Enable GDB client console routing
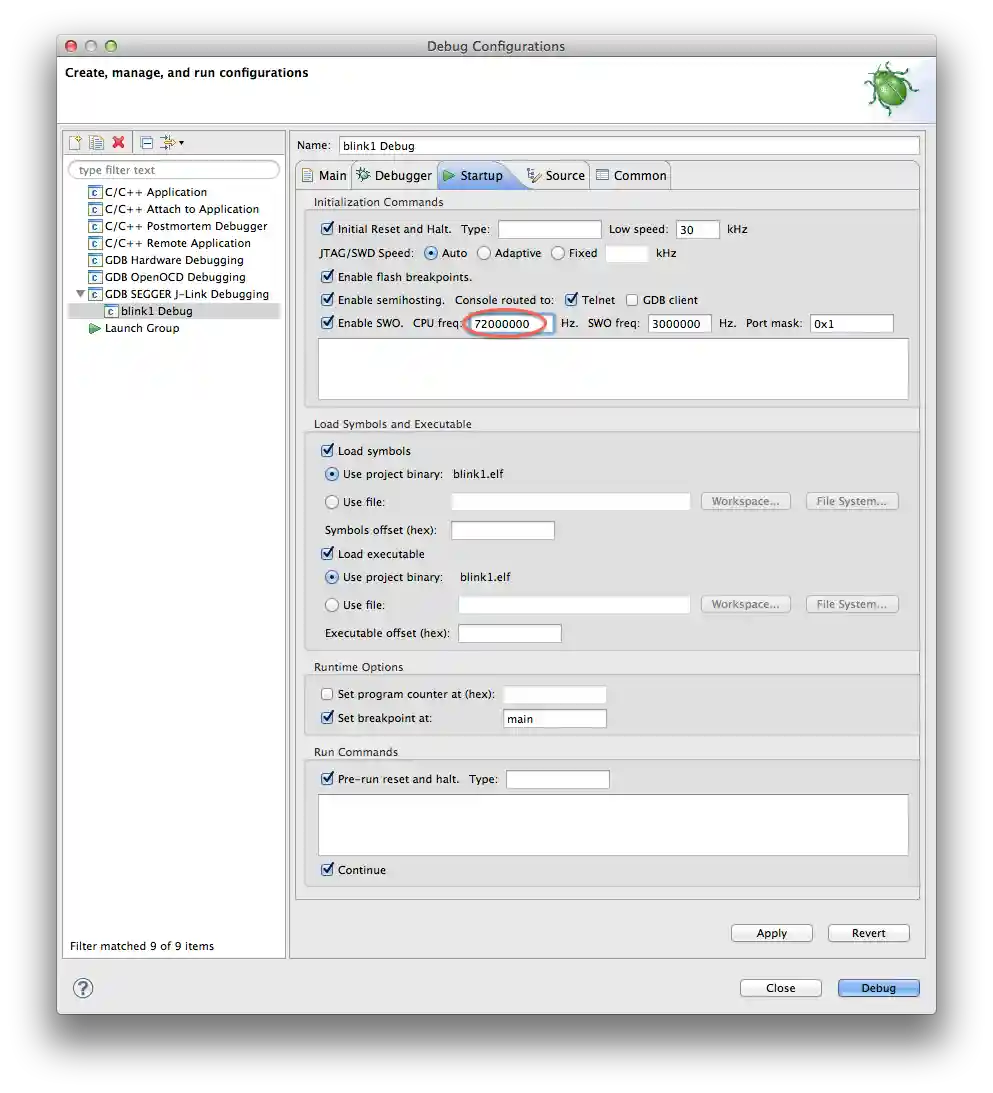Viewport: 993px width, 1093px height. pyautogui.click(x=631, y=299)
